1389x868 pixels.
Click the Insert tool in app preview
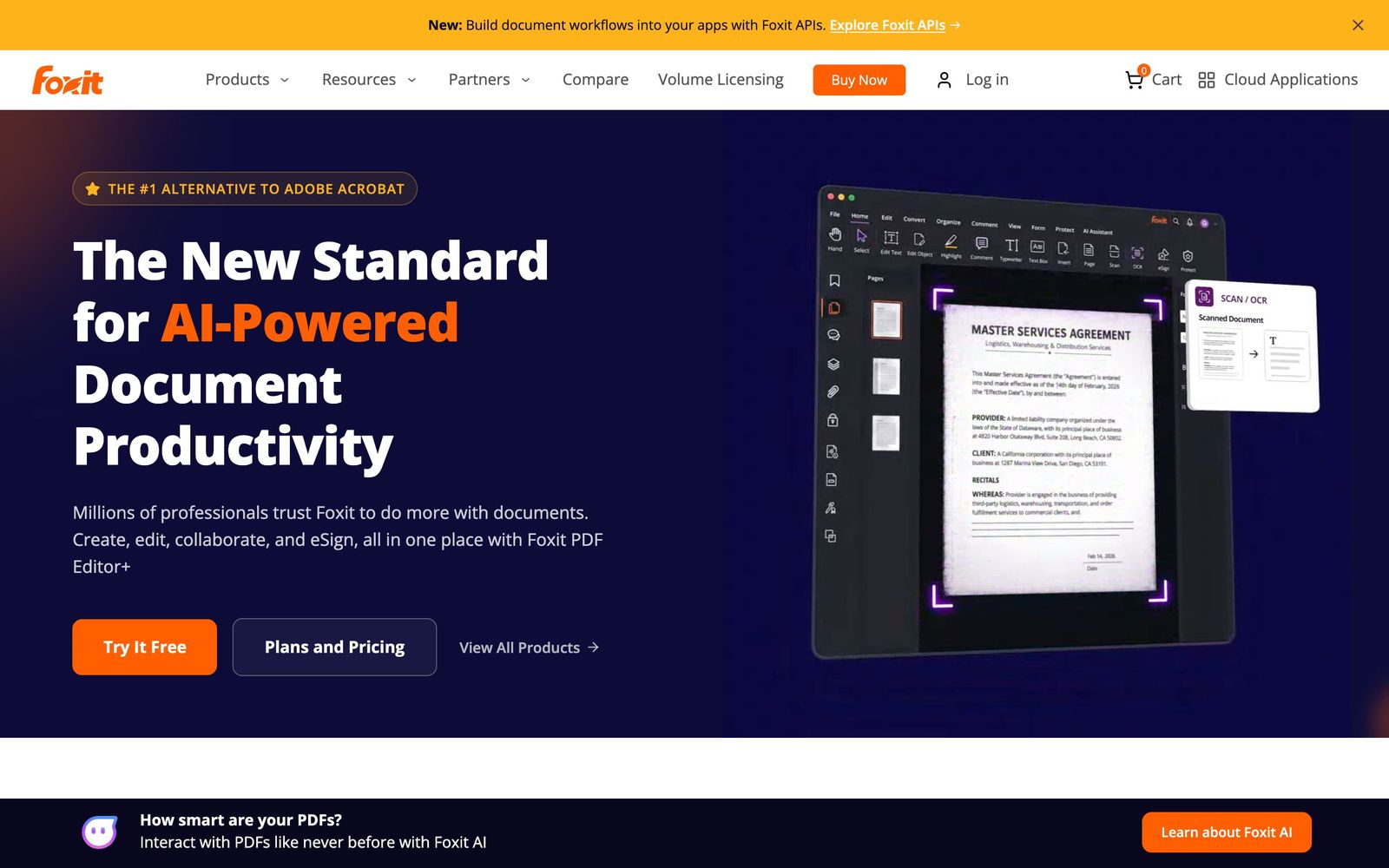[x=1063, y=254]
